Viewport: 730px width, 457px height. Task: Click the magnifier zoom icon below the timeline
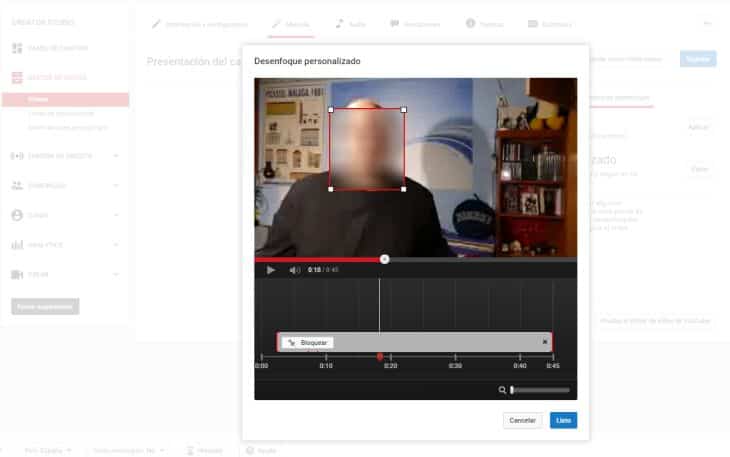pos(502,390)
